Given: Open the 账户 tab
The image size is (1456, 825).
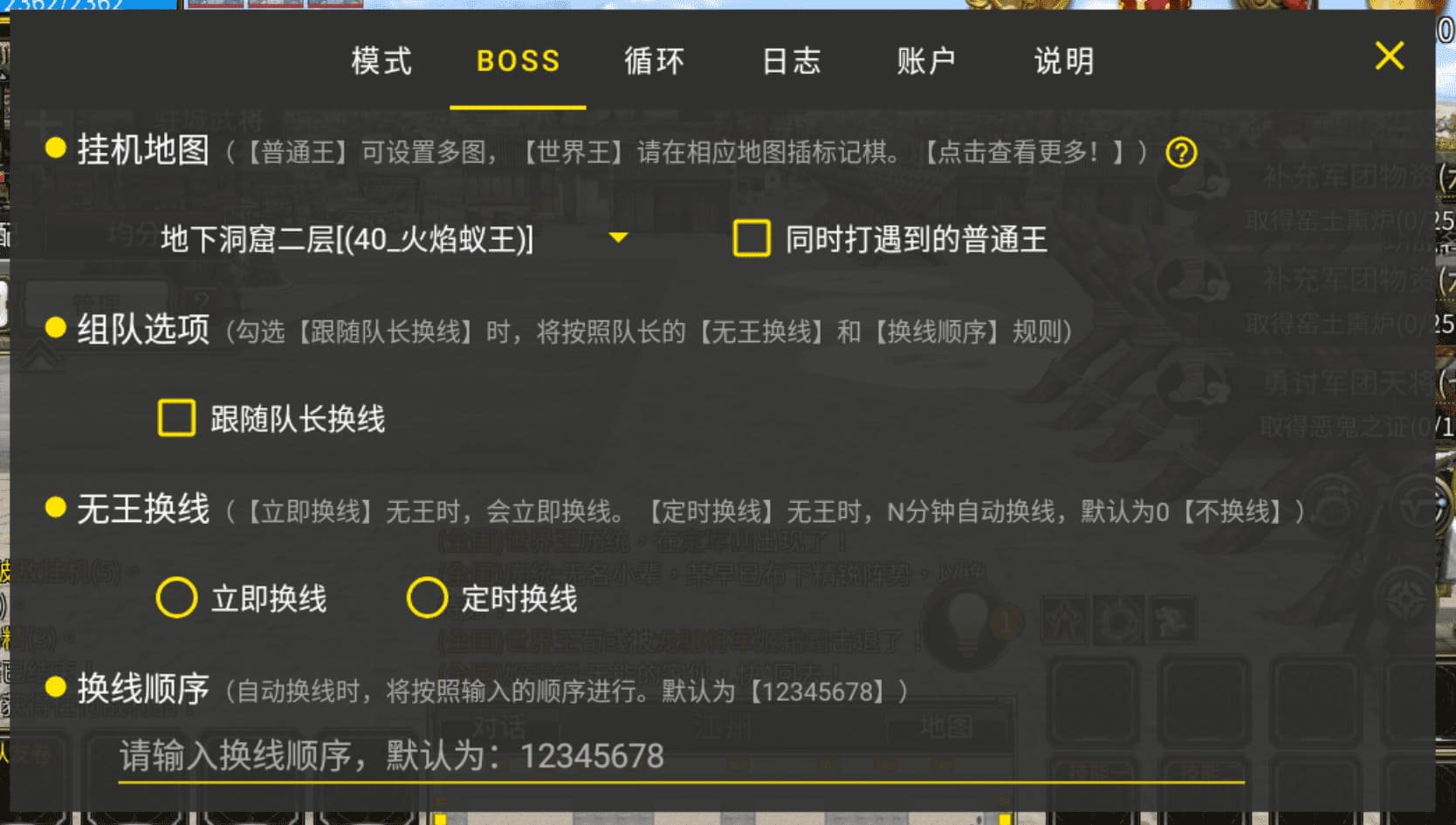Looking at the screenshot, I should 927,60.
